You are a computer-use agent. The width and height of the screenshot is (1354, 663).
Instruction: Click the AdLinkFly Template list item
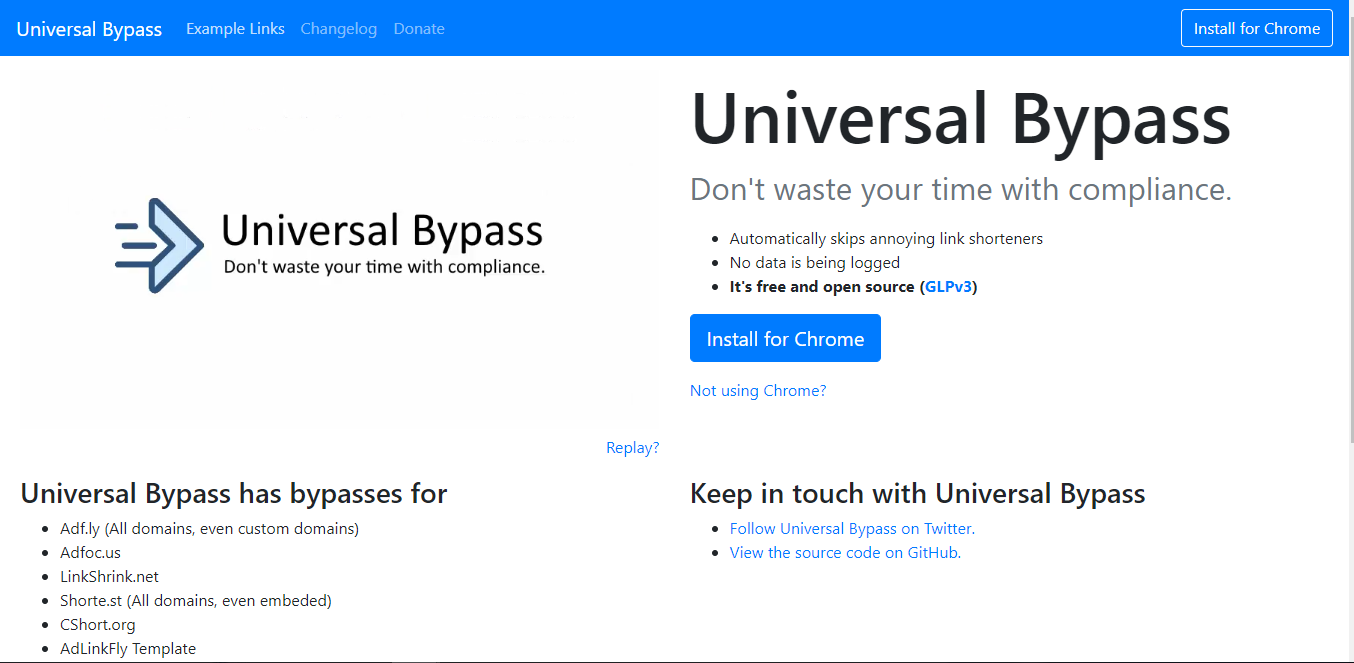pos(128,649)
